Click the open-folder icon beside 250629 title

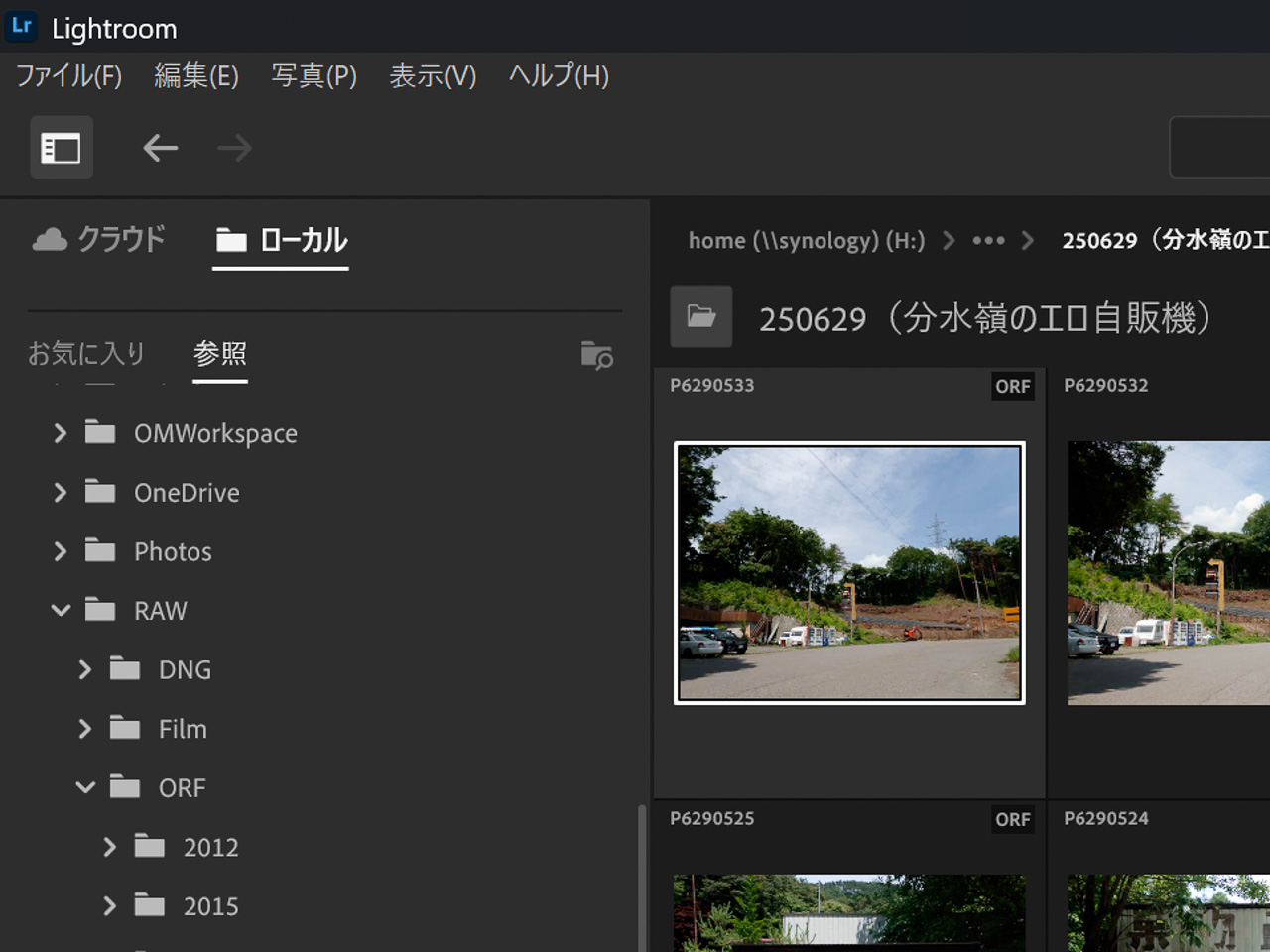[x=701, y=316]
